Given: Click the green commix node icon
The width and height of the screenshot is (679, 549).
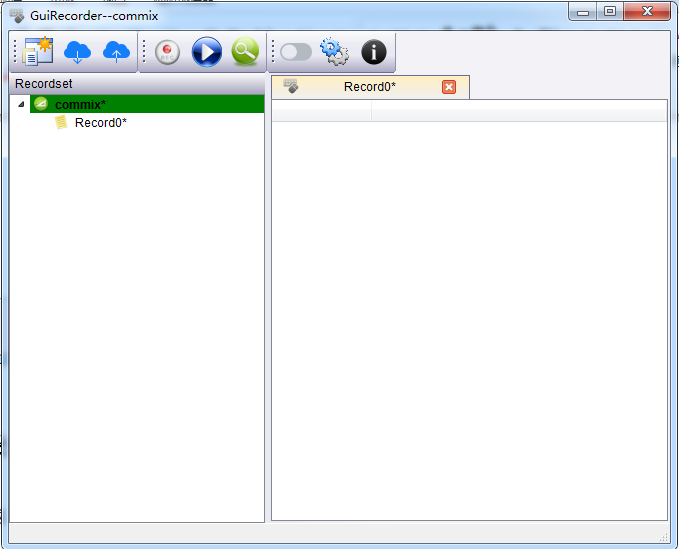Looking at the screenshot, I should tap(41, 104).
